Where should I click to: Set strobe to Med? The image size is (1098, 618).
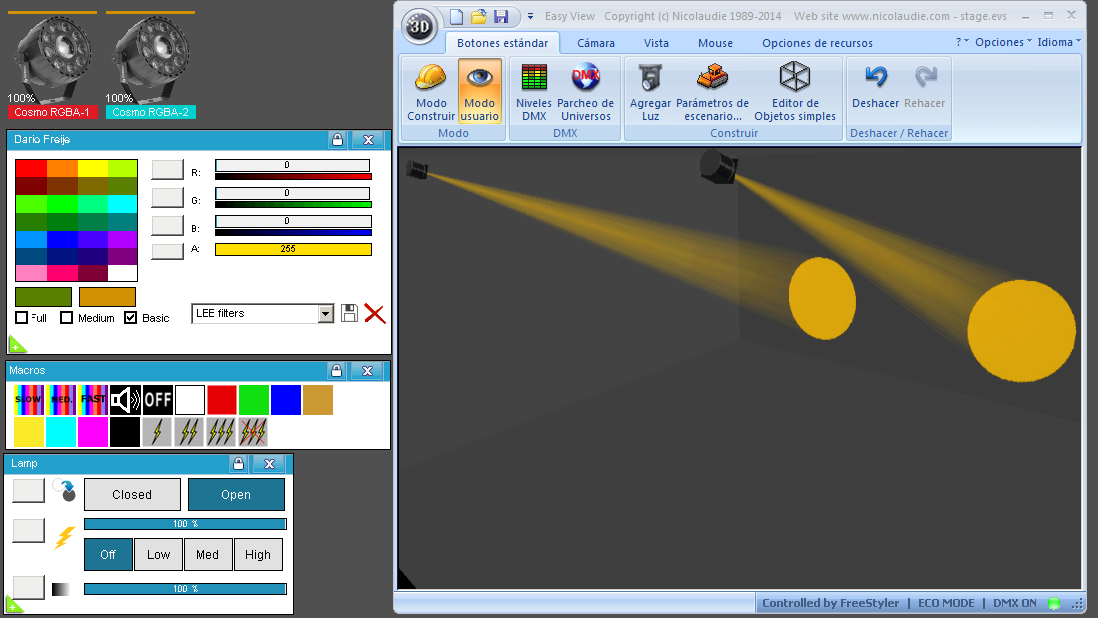pos(207,554)
